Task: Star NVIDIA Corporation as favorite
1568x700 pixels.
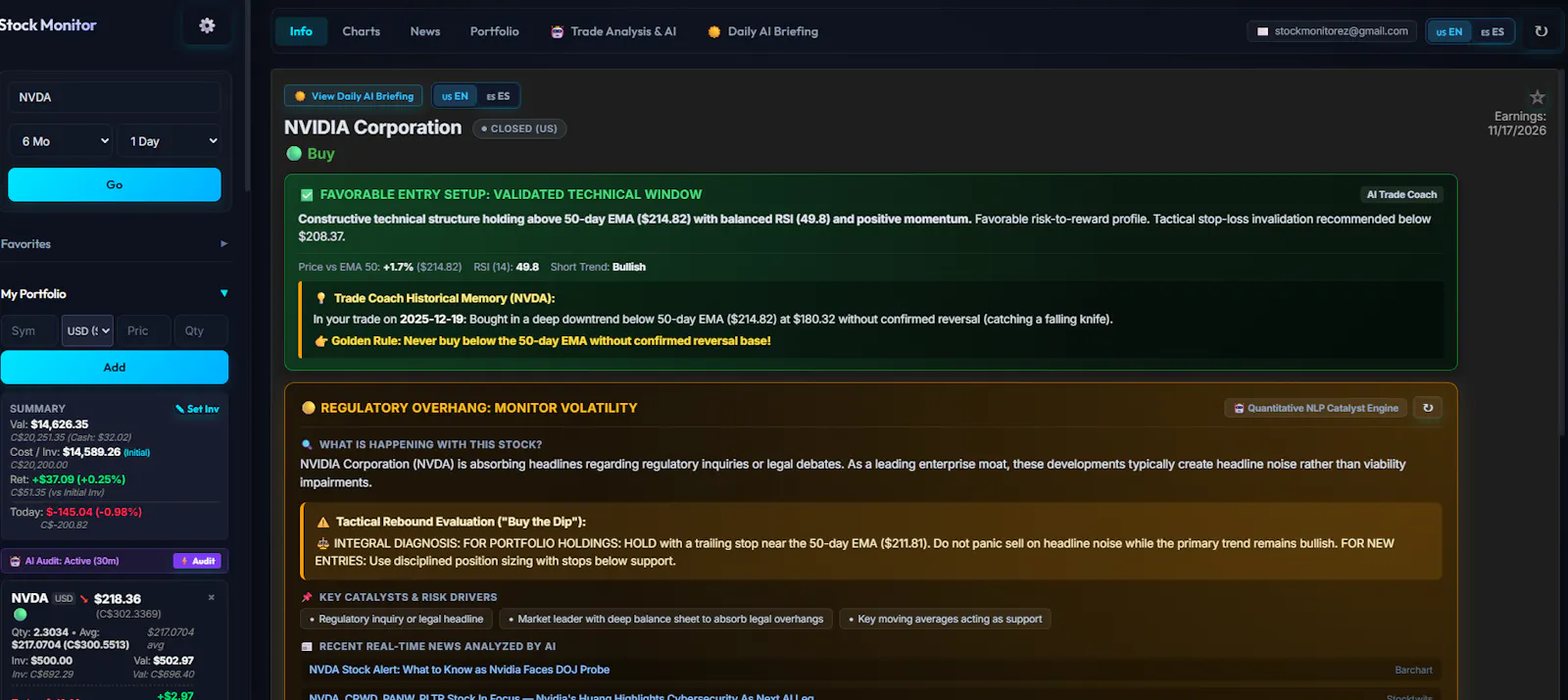Action: (1538, 97)
